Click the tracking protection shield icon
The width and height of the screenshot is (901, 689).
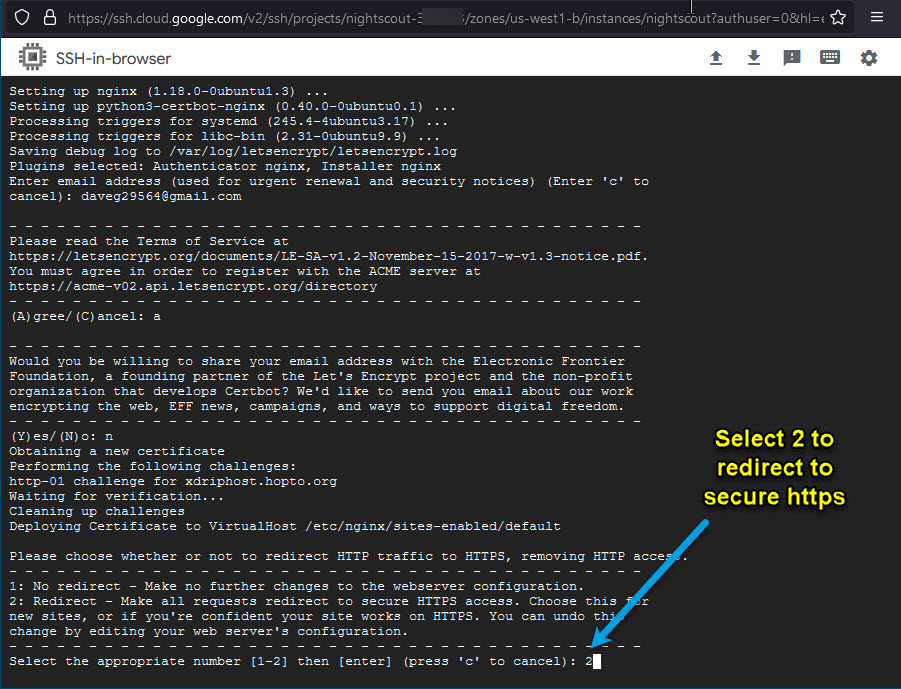click(x=22, y=18)
